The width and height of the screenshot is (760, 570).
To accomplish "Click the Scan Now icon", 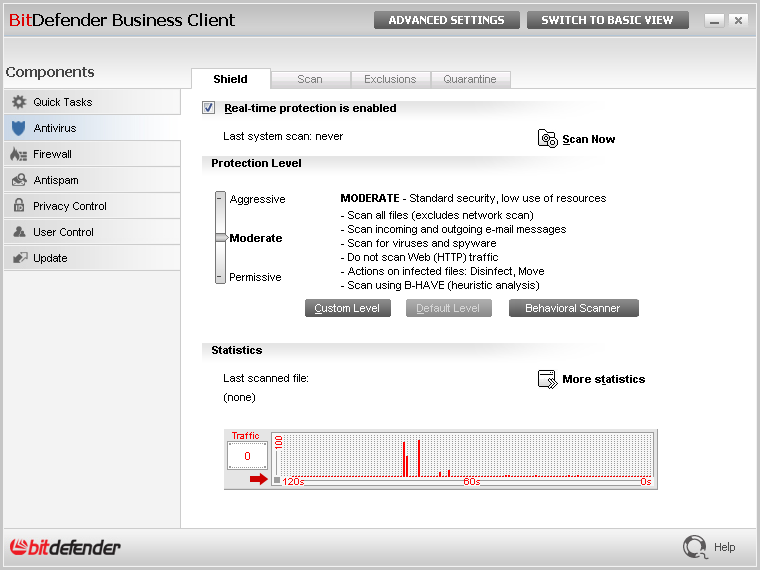I will coord(548,139).
